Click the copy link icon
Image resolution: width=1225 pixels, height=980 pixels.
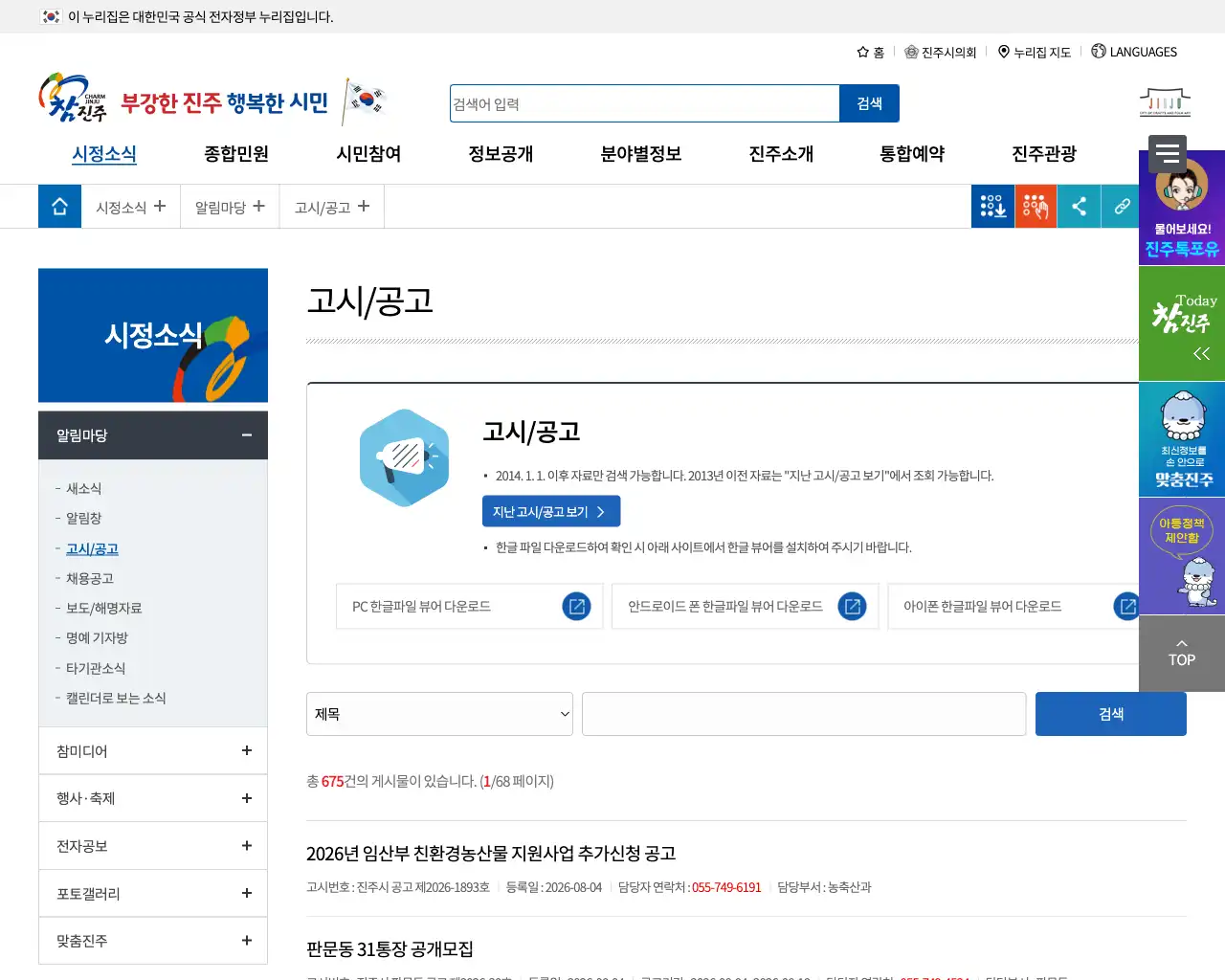1122,207
